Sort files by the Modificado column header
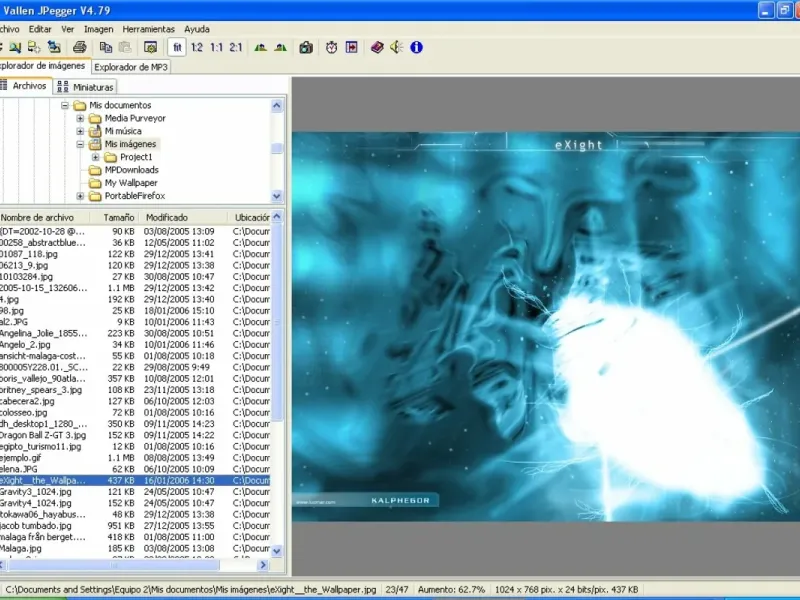This screenshot has height=600, width=800. (167, 217)
